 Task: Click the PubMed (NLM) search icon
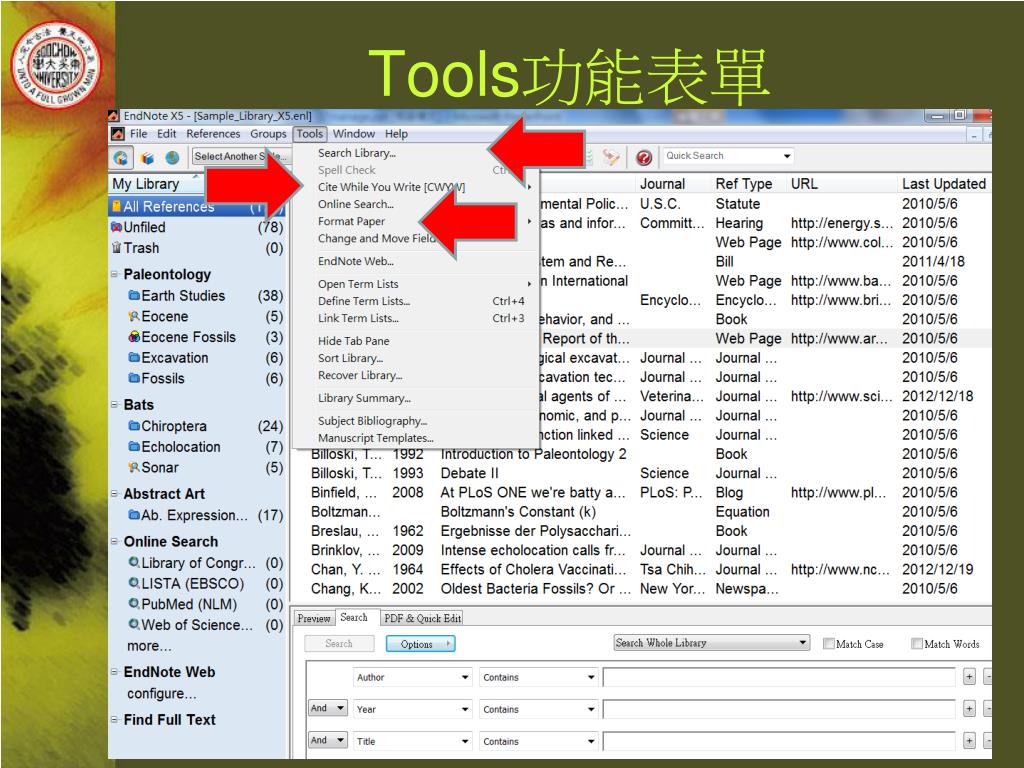coord(135,603)
